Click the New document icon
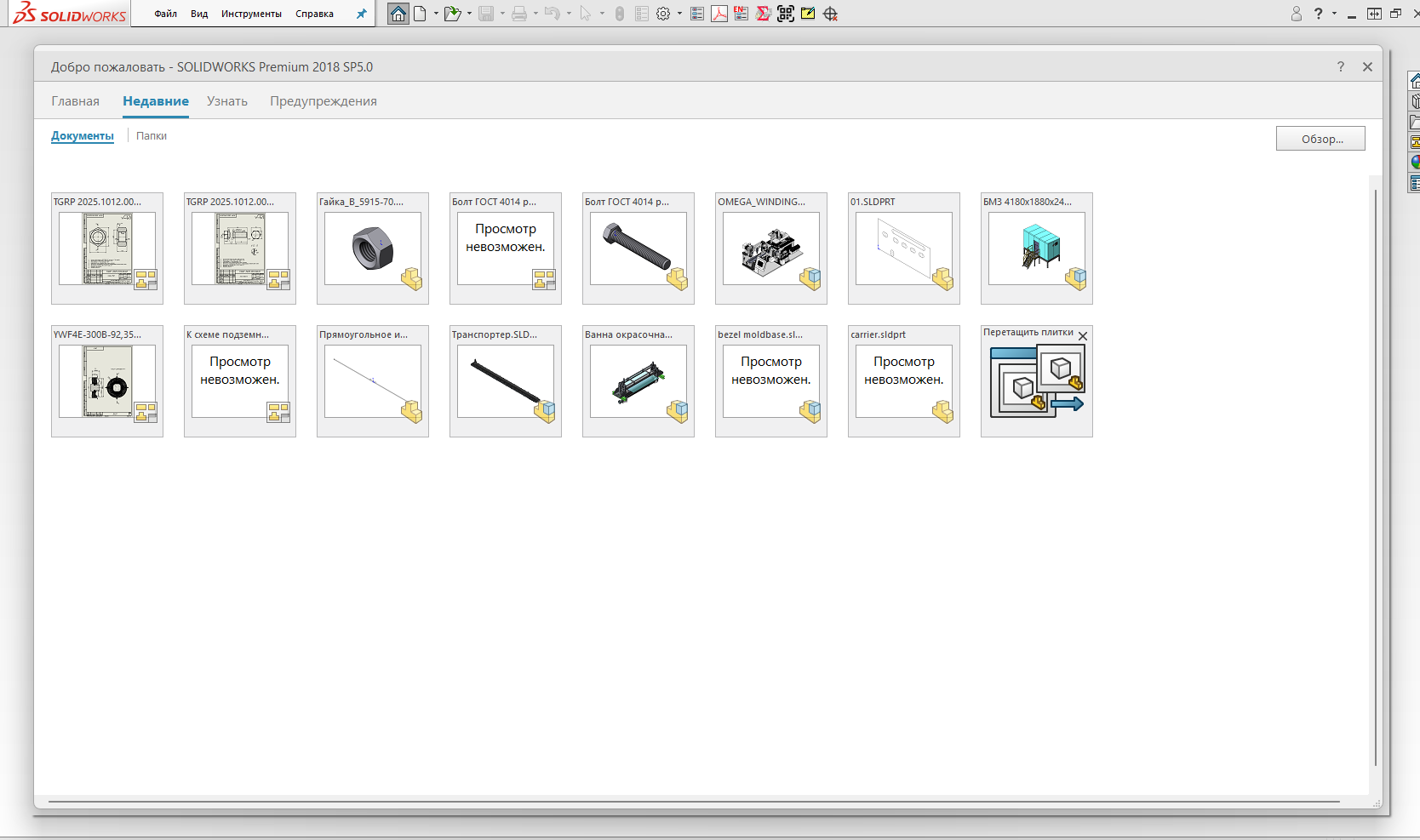The width and height of the screenshot is (1420, 840). point(420,14)
